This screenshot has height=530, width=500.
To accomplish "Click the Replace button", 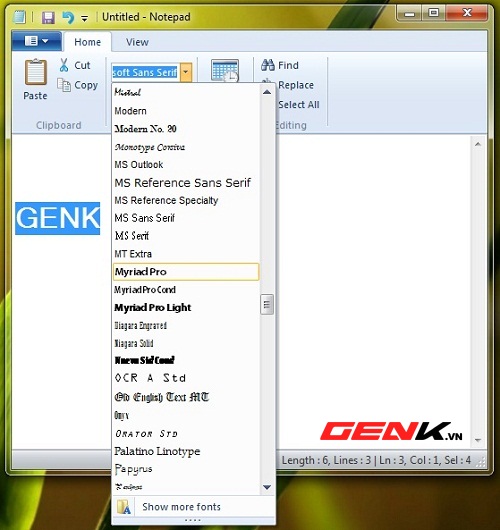I will coord(296,85).
